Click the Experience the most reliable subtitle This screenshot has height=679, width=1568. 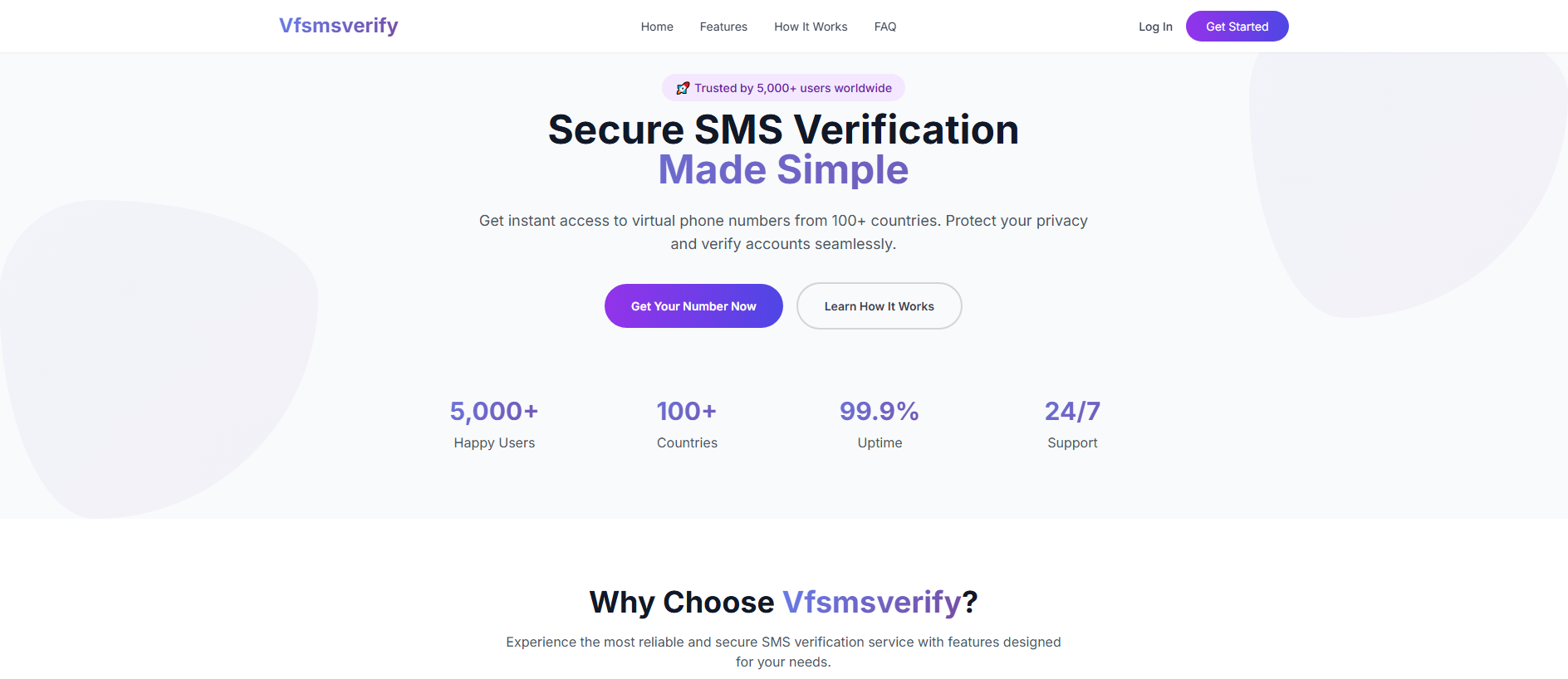click(783, 652)
